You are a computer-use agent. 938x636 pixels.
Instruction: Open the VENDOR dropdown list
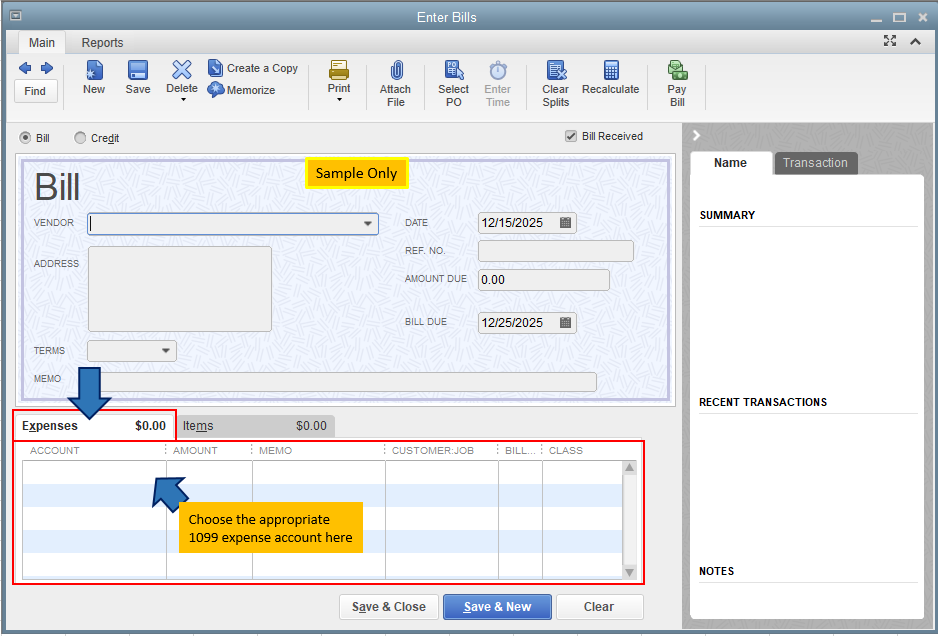[368, 224]
